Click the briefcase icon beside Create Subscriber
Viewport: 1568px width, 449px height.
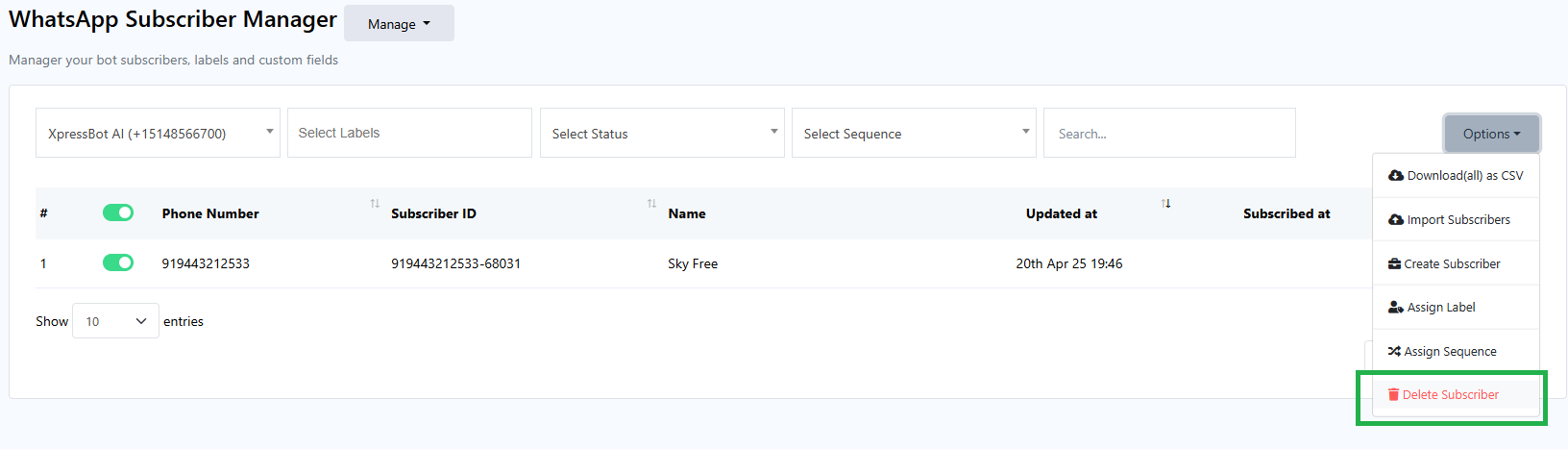(1394, 264)
